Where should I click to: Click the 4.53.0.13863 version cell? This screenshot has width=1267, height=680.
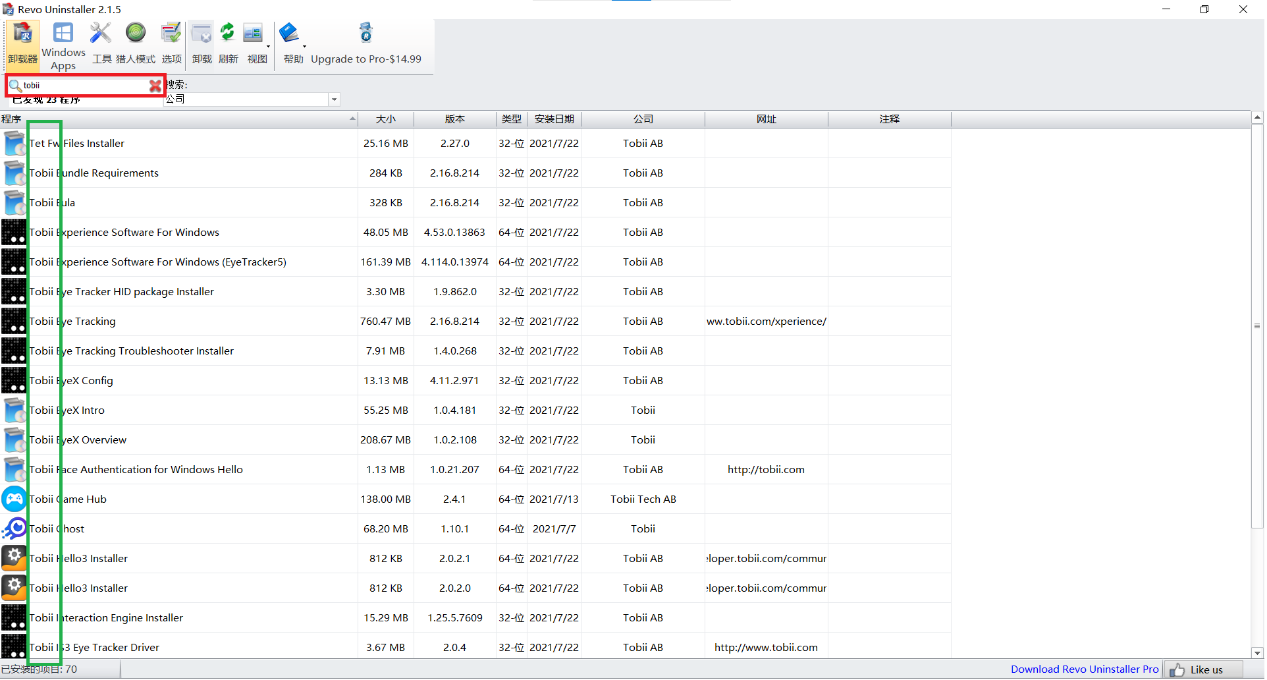[454, 233]
